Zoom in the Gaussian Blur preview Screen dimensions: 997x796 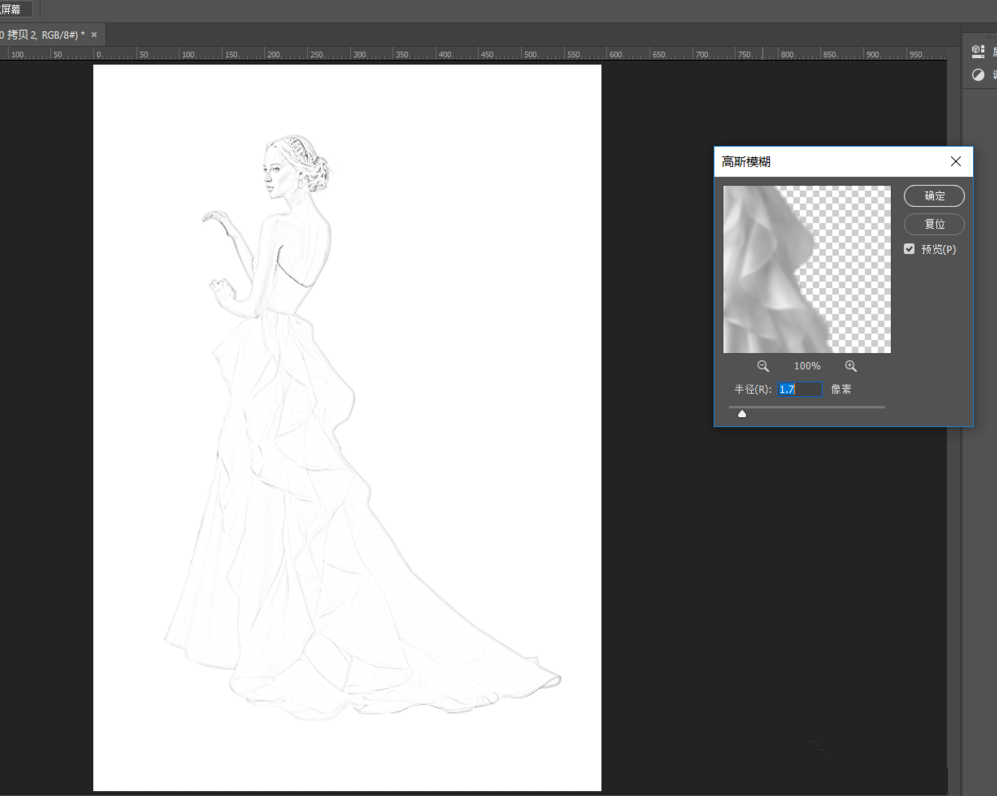pyautogui.click(x=851, y=367)
